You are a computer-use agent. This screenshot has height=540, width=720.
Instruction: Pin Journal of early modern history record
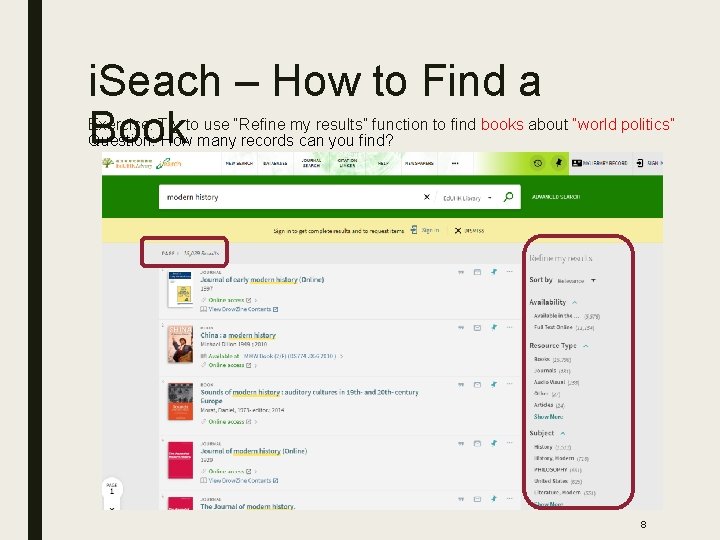coord(494,272)
